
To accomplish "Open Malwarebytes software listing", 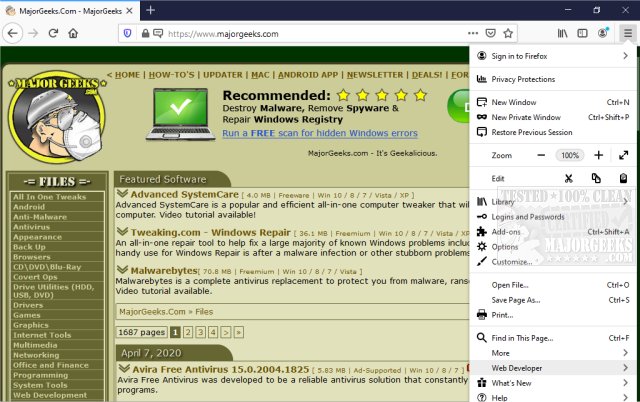I will [164, 271].
